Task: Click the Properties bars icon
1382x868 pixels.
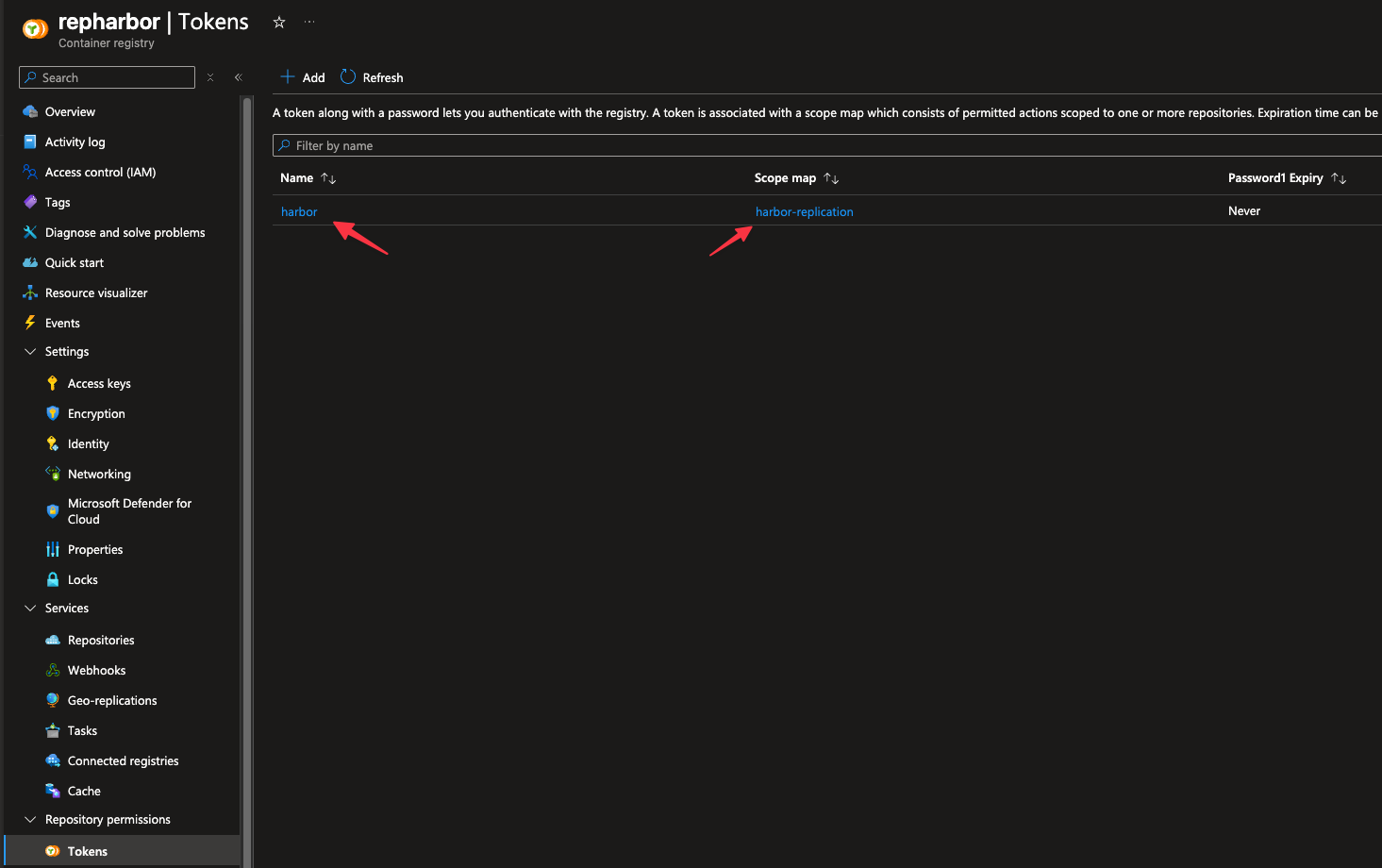Action: tap(53, 549)
